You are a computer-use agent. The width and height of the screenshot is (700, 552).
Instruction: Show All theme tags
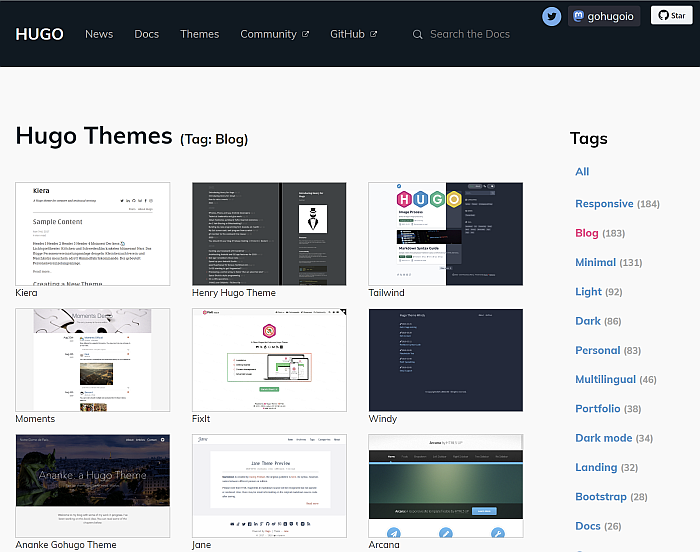pyautogui.click(x=582, y=172)
